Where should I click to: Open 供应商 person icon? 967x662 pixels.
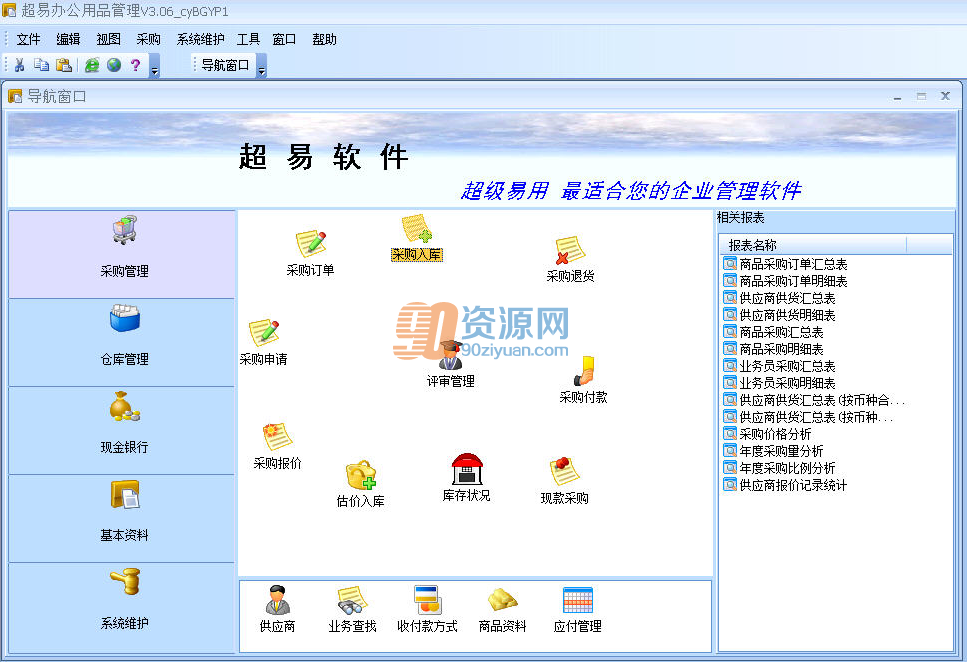(278, 600)
